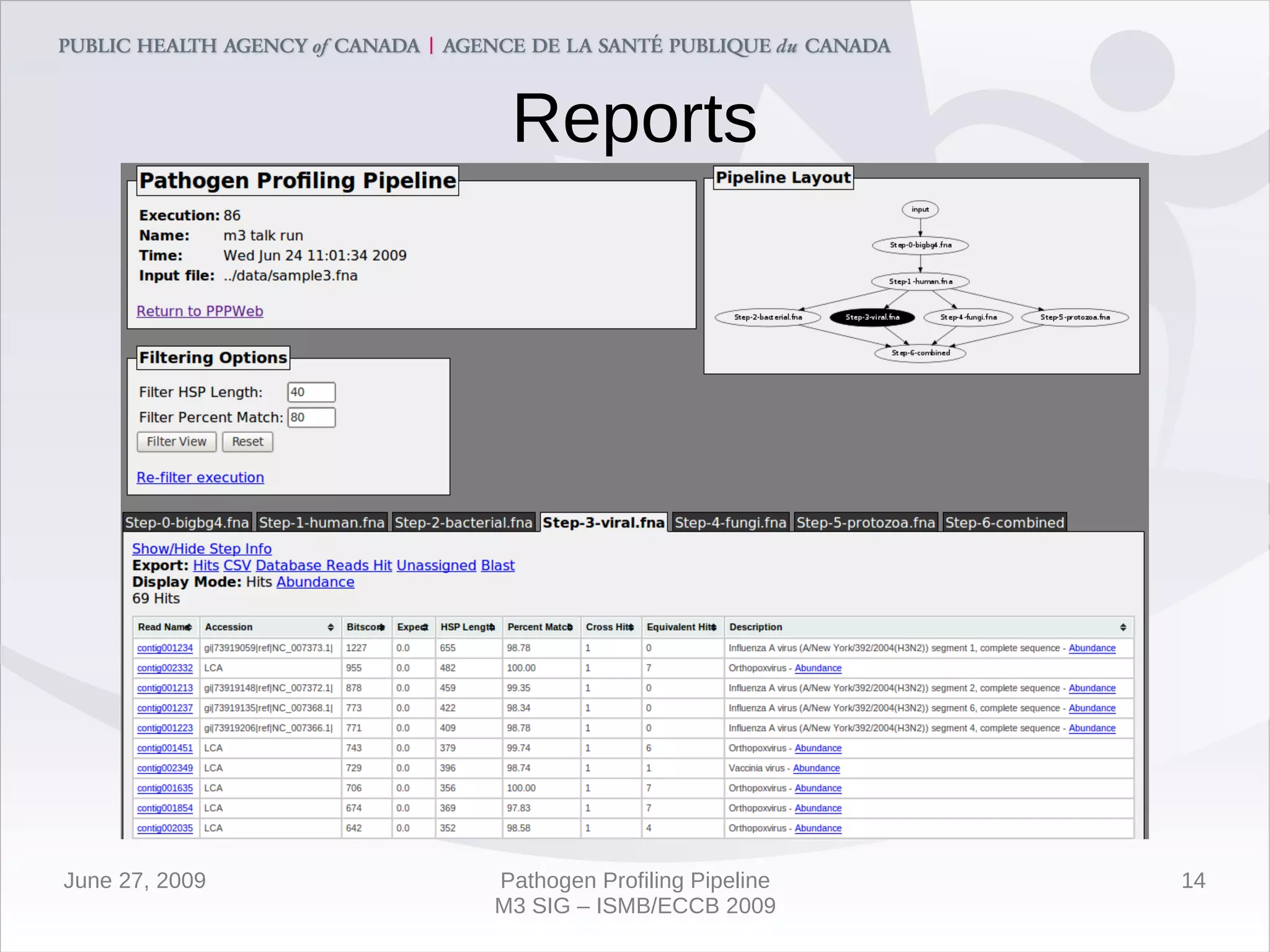Select Step-1-human.fna node in pipeline graph
Viewport: 1270px width, 952px height.
pyautogui.click(x=920, y=281)
